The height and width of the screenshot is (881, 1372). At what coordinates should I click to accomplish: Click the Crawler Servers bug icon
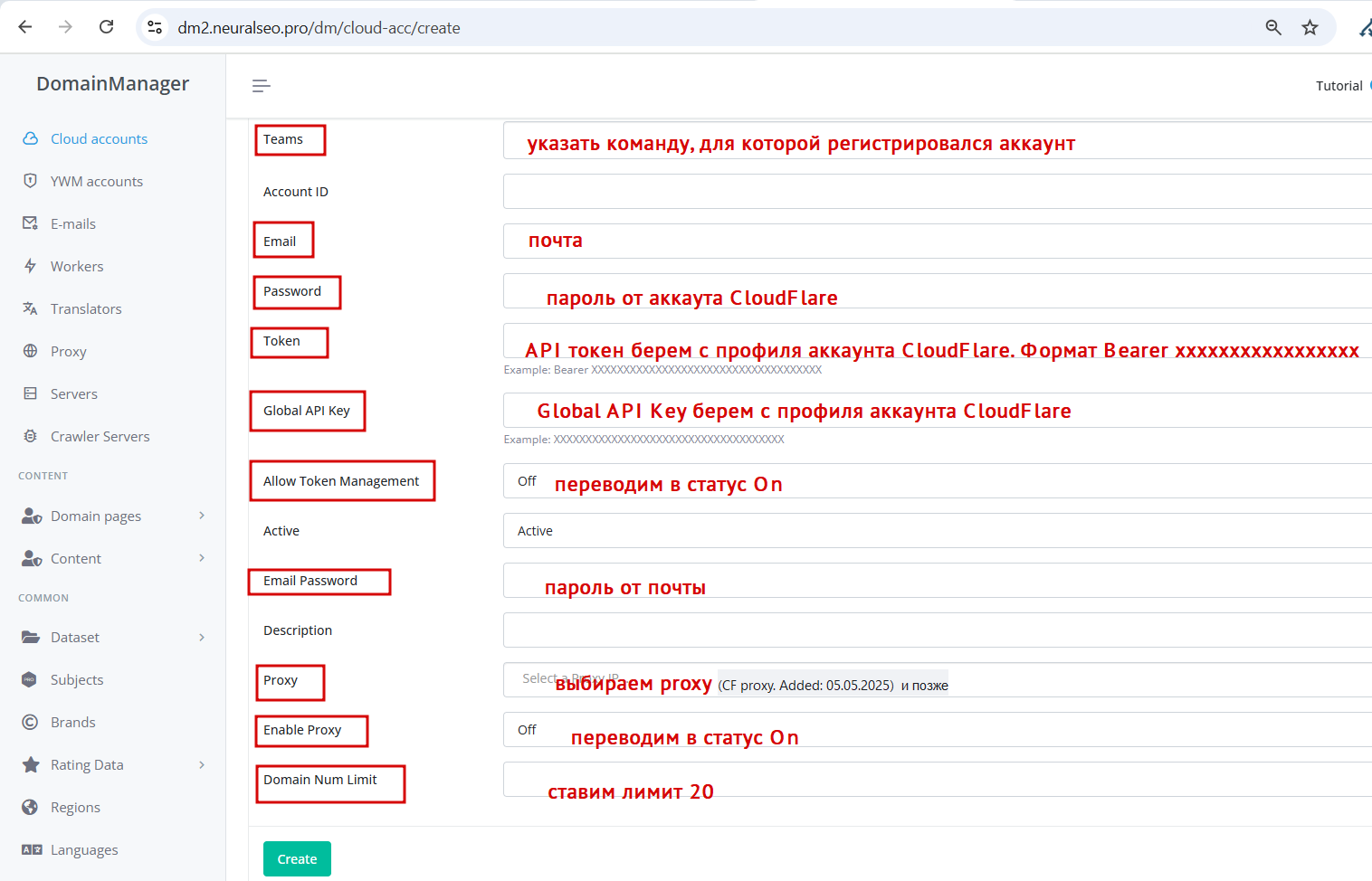[31, 436]
